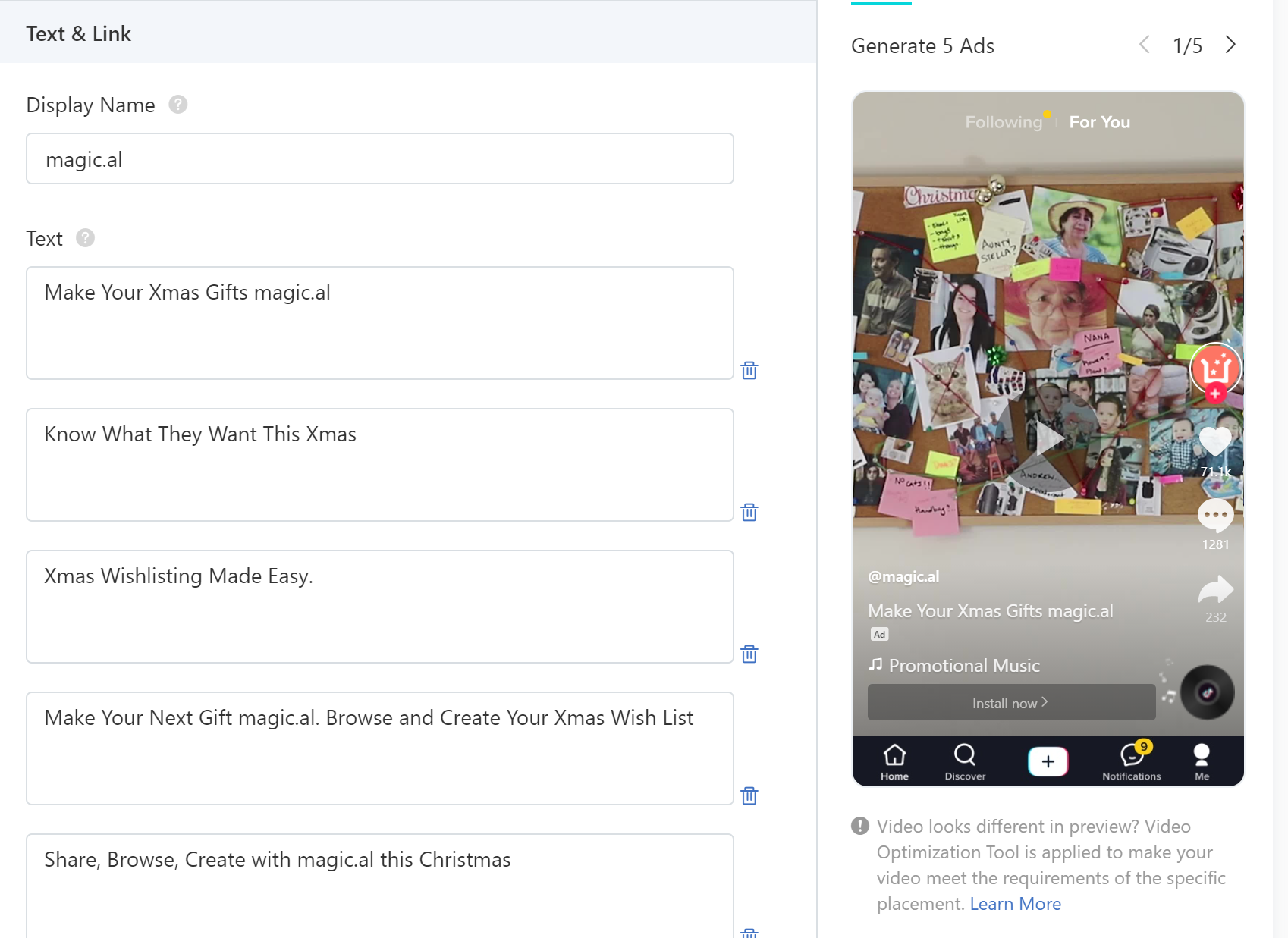Click the 'Know What They Want This Xmas' text box

coord(380,465)
